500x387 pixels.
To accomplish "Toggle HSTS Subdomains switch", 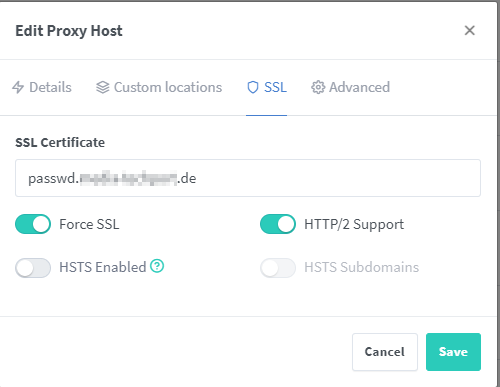I will [278, 267].
